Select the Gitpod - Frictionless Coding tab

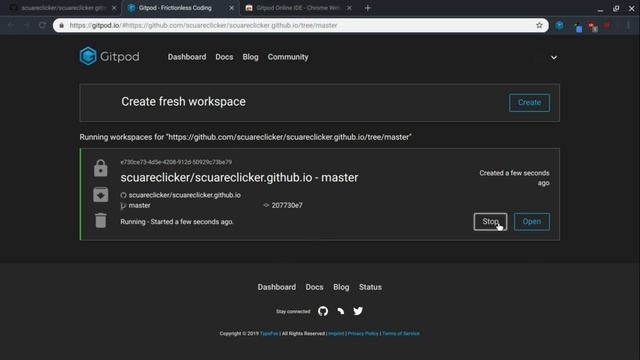(180, 8)
